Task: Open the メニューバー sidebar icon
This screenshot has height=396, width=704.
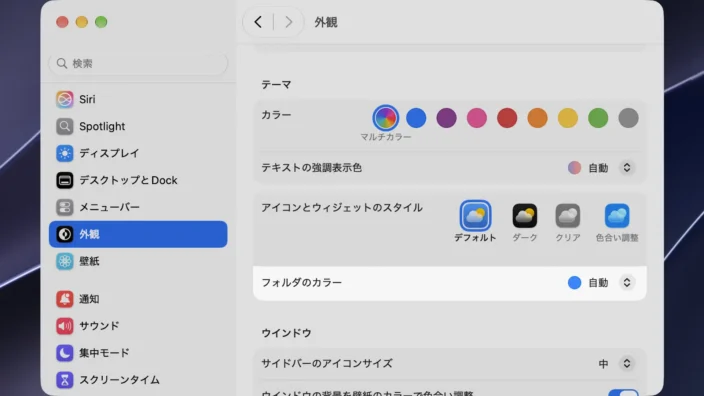Action: [65, 207]
